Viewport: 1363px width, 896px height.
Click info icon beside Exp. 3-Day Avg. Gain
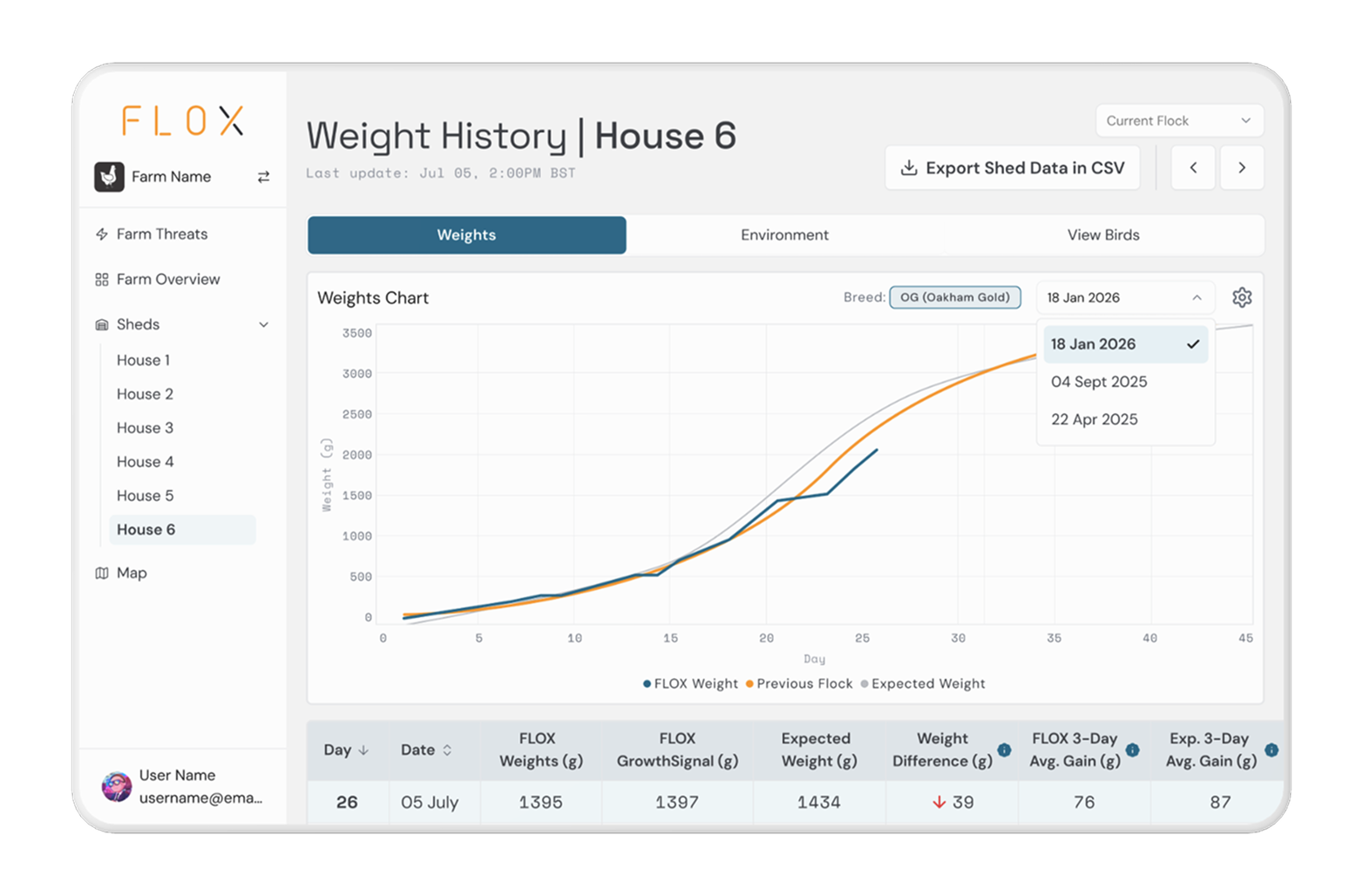pos(1271,750)
